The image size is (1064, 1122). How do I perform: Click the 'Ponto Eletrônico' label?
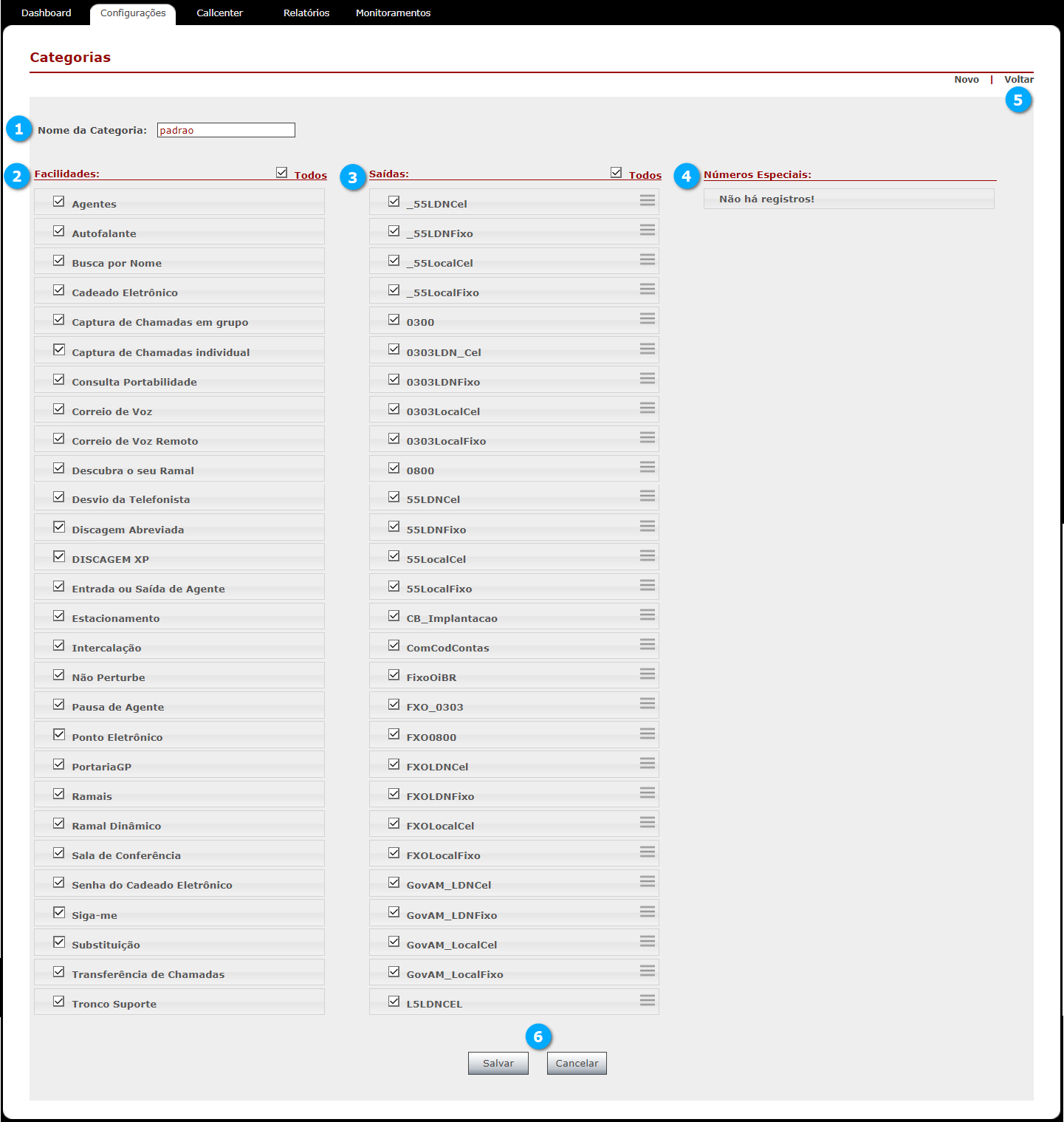point(117,738)
